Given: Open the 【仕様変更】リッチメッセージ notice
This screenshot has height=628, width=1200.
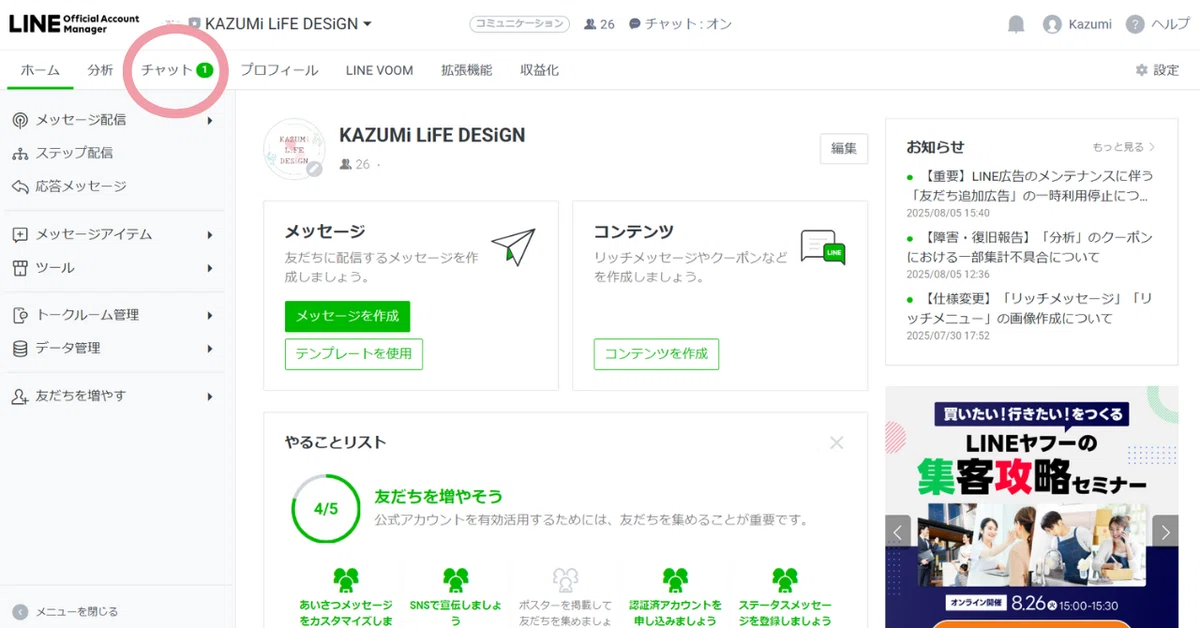Looking at the screenshot, I should coord(1030,308).
